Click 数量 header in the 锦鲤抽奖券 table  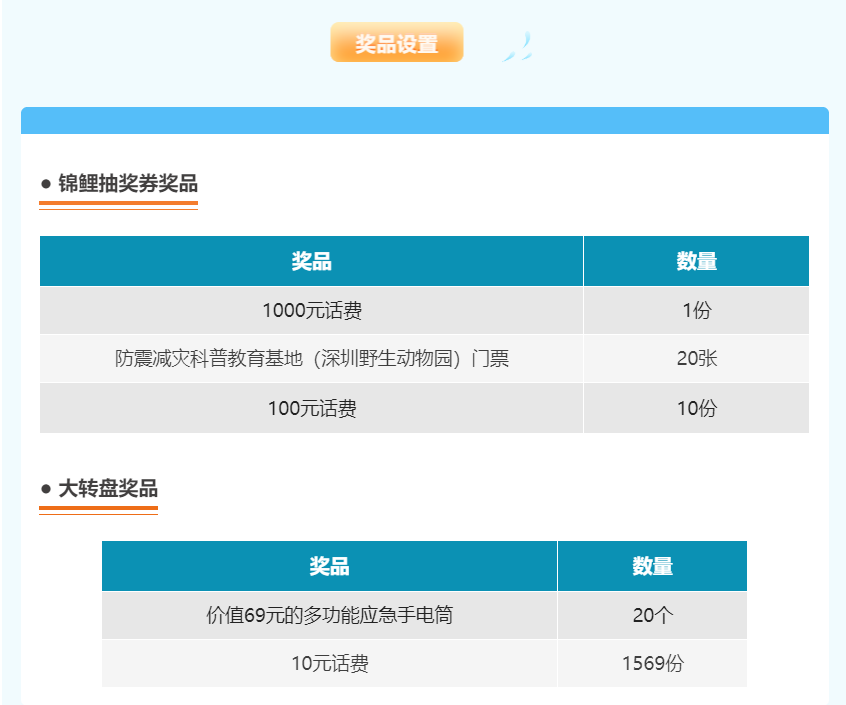point(696,262)
